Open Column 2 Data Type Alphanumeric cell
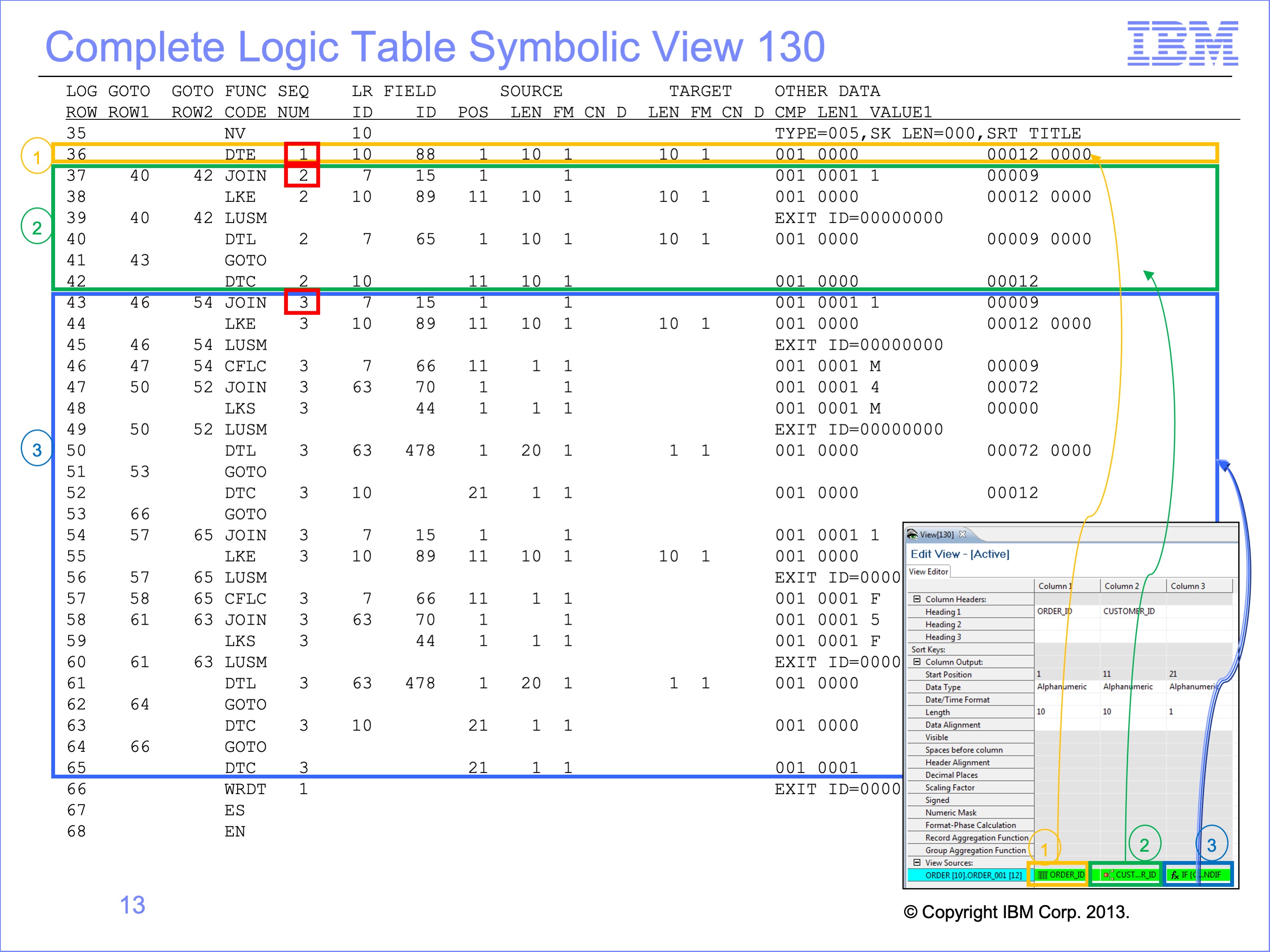Image resolution: width=1270 pixels, height=952 pixels. pos(1133,687)
